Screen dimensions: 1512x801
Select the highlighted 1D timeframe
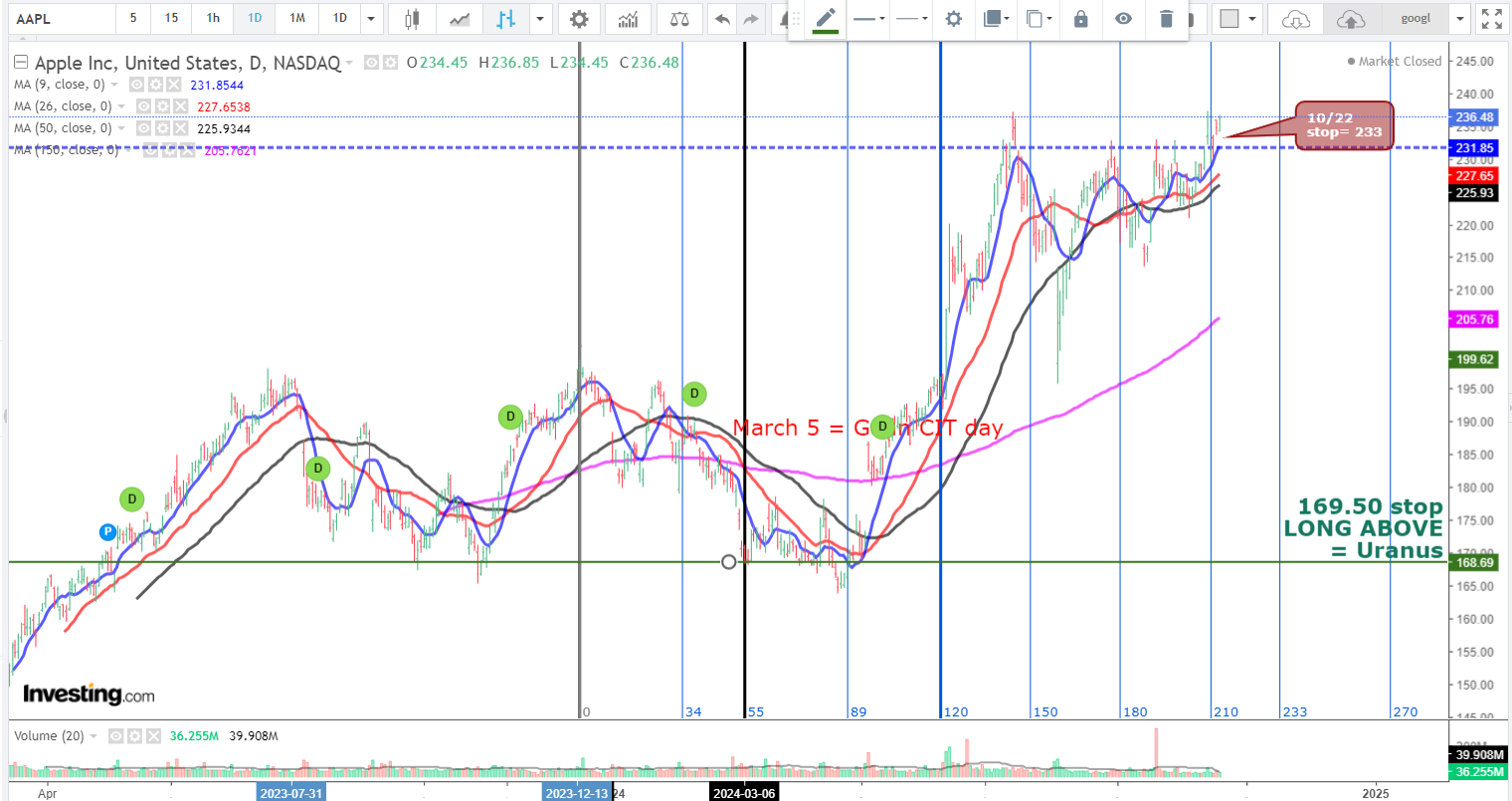(x=255, y=18)
